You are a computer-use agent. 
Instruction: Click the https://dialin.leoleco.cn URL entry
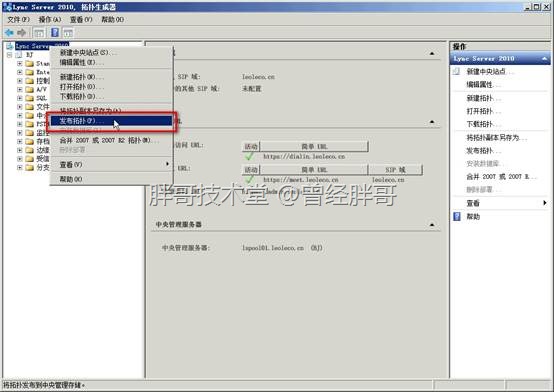pos(304,156)
